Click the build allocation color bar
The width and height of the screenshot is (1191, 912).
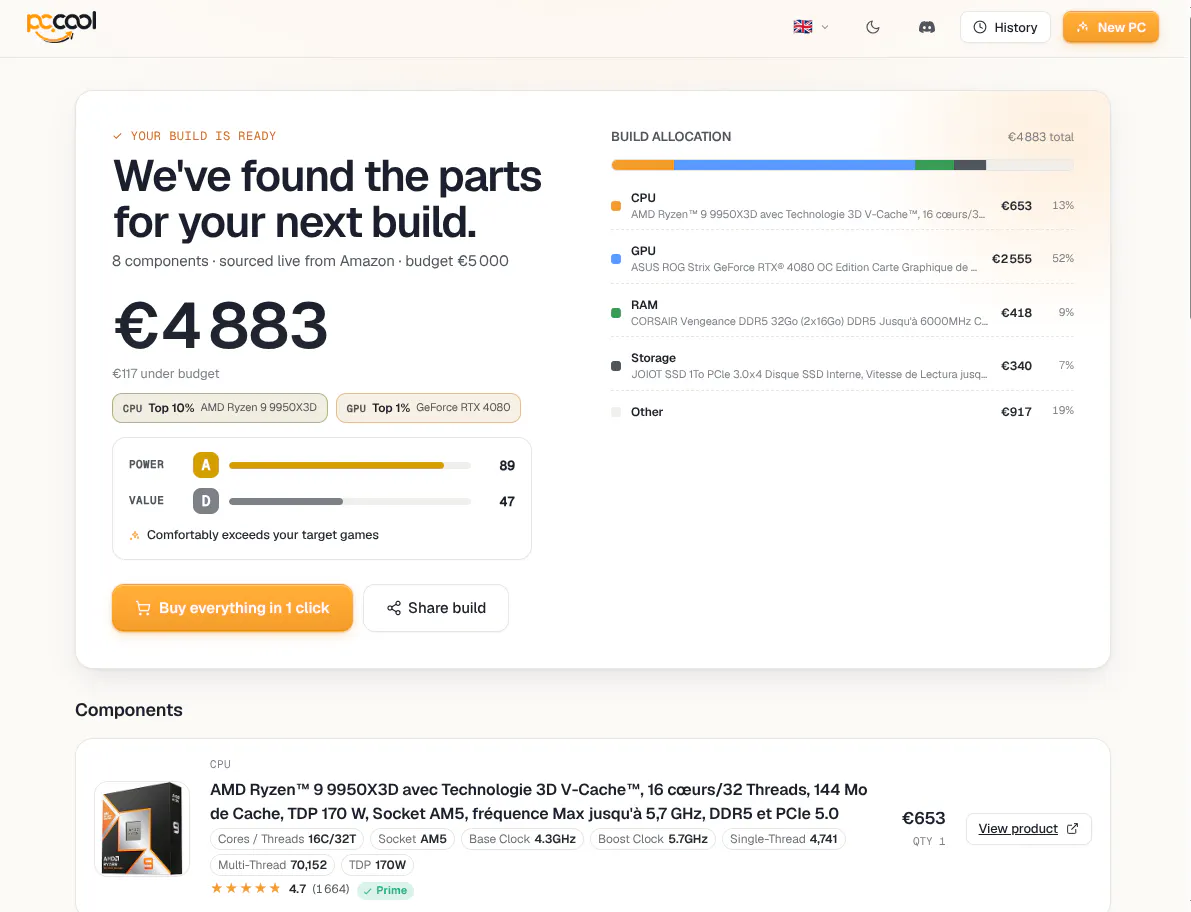pyautogui.click(x=842, y=165)
